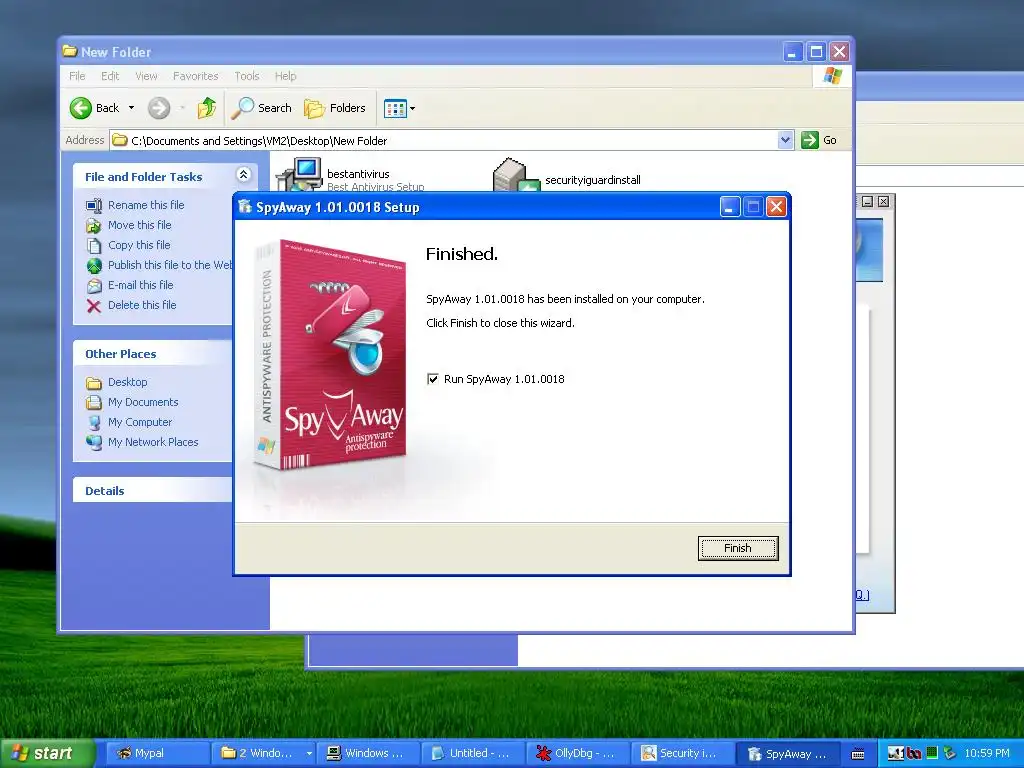Click the SpyAway Setup title bar icon
This screenshot has height=768, width=1024.
tap(245, 207)
